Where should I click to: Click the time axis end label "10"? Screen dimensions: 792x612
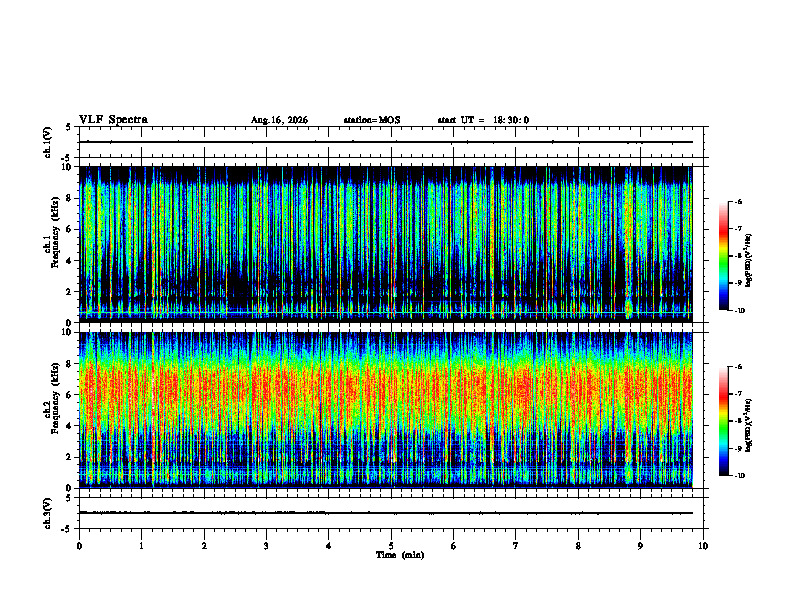(x=703, y=546)
